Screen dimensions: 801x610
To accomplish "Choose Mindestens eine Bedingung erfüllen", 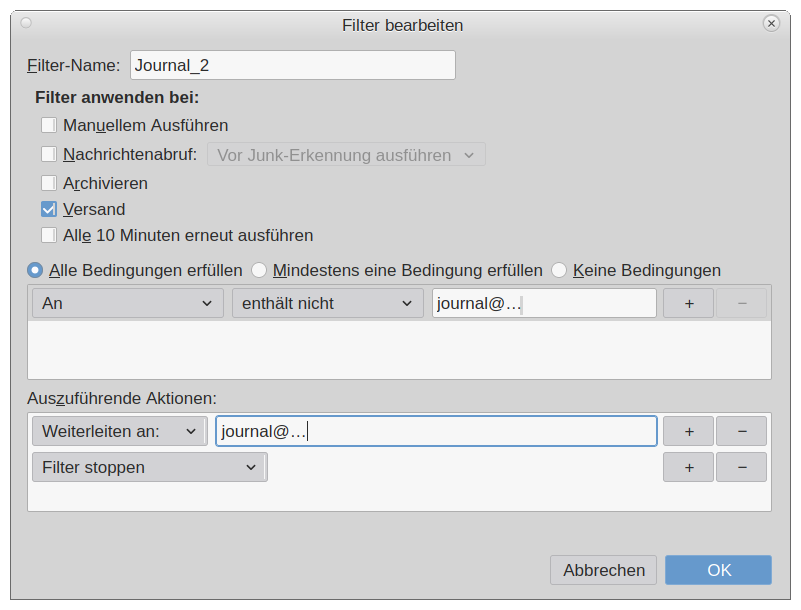I will [x=259, y=270].
